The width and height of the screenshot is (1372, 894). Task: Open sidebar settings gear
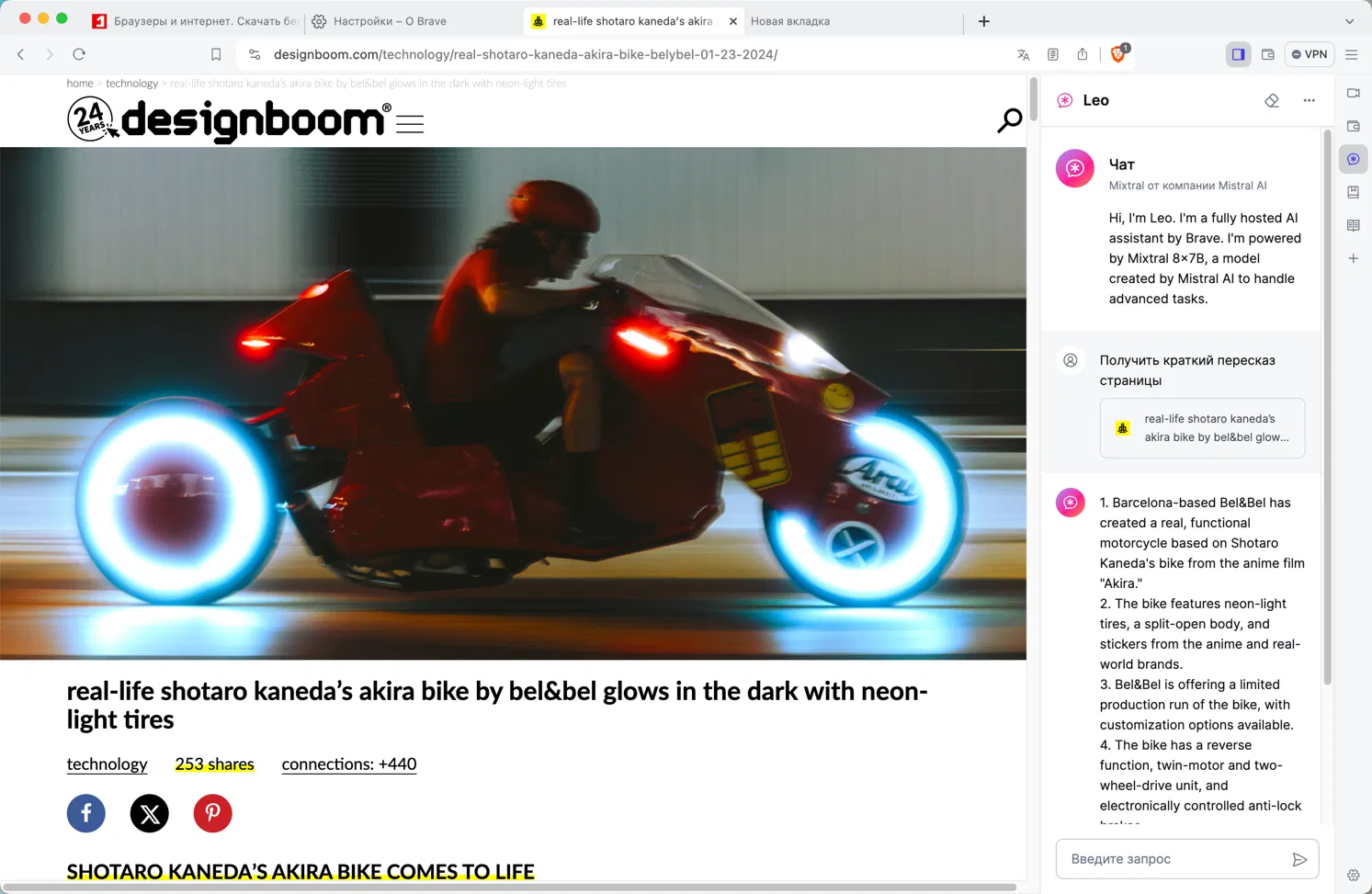point(1354,875)
